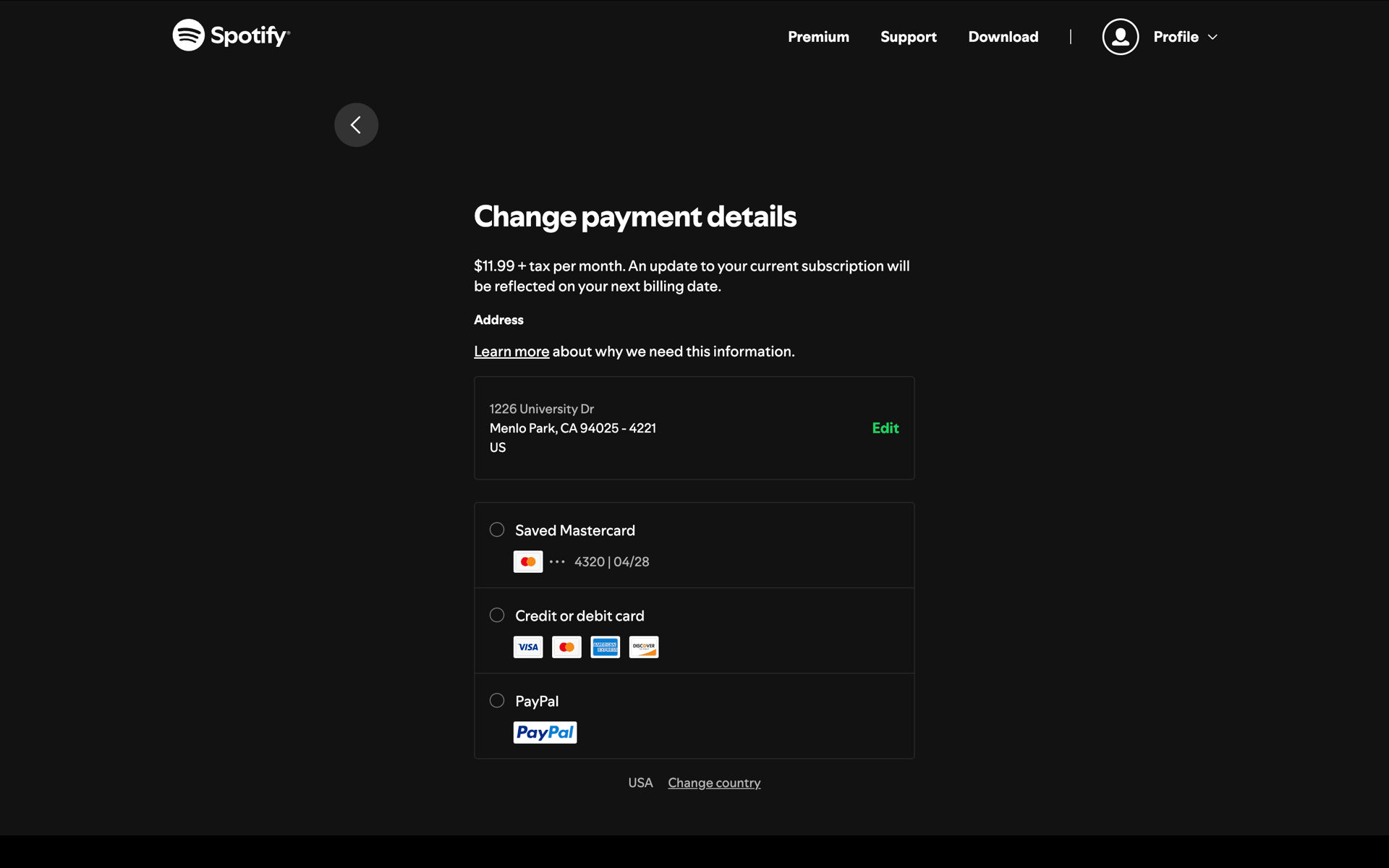Open the Profile menu label
This screenshot has width=1389, height=868.
[1176, 36]
